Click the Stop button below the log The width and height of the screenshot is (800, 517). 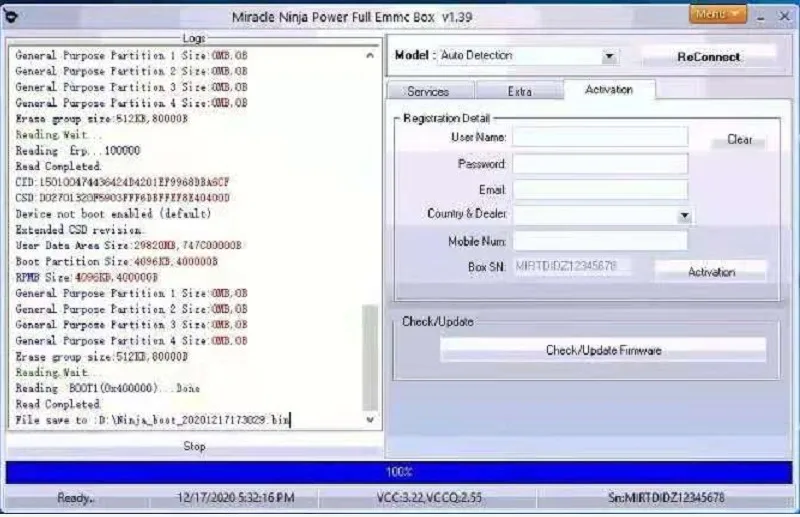pos(194,446)
